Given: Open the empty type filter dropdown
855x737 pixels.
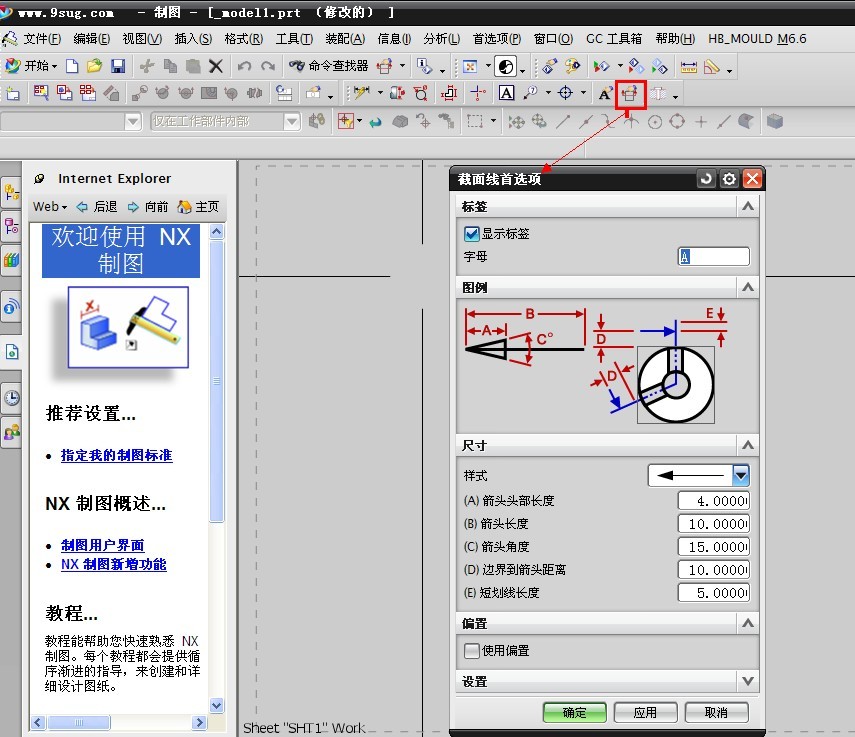Looking at the screenshot, I should 133,122.
